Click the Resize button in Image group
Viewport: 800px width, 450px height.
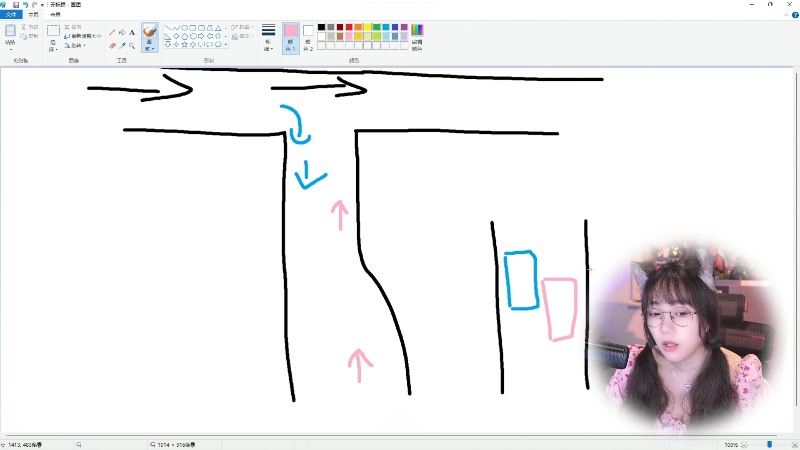83,36
